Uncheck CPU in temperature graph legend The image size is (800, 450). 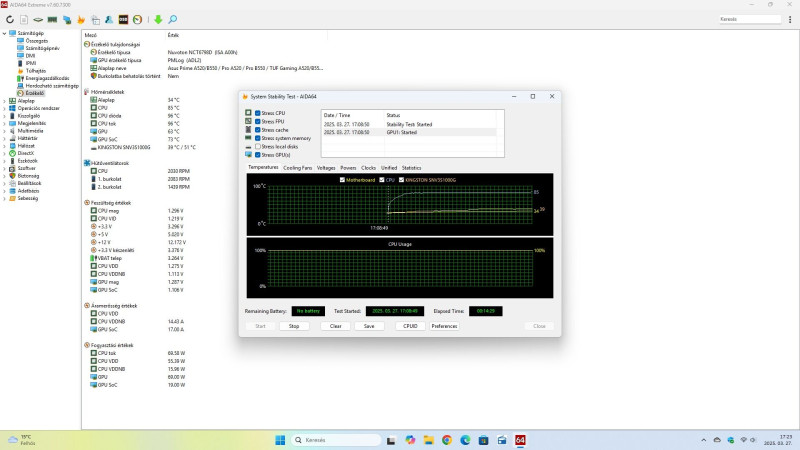(x=382, y=180)
